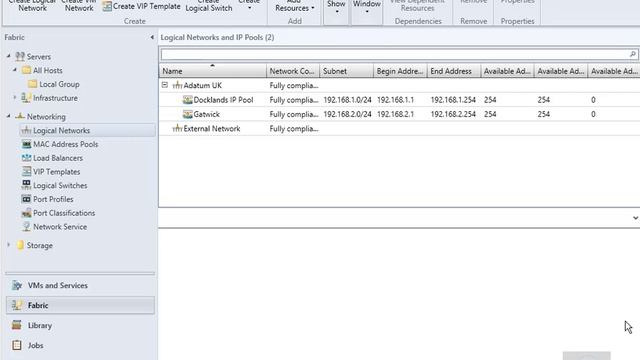Click Create Logical Network button
640x360 pixels.
(33, 6)
